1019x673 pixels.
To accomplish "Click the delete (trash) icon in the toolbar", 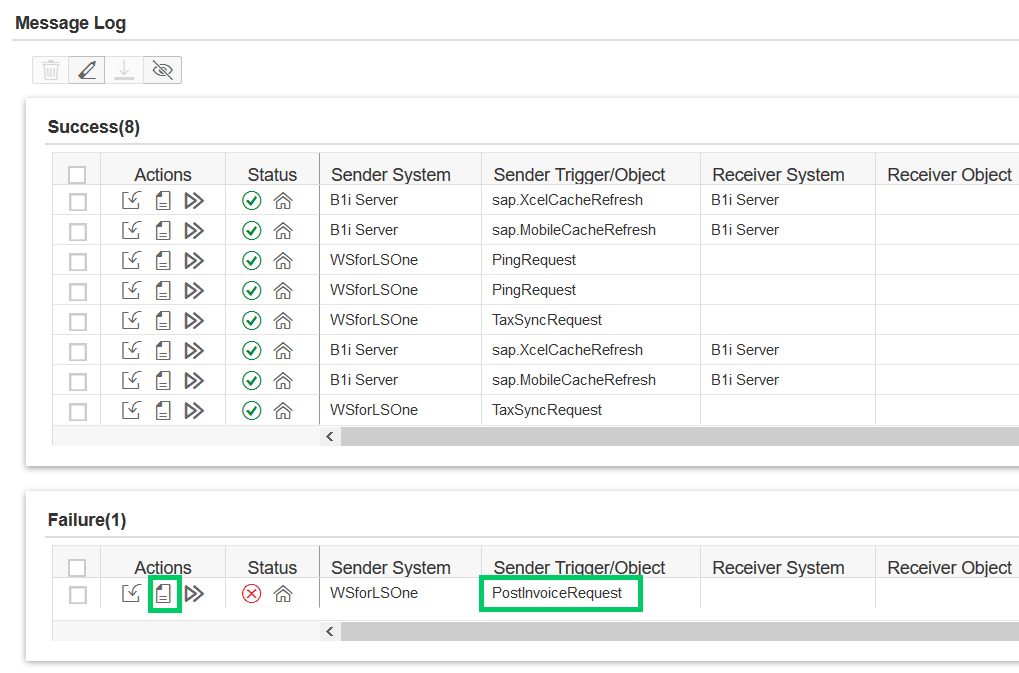I will click(x=49, y=69).
